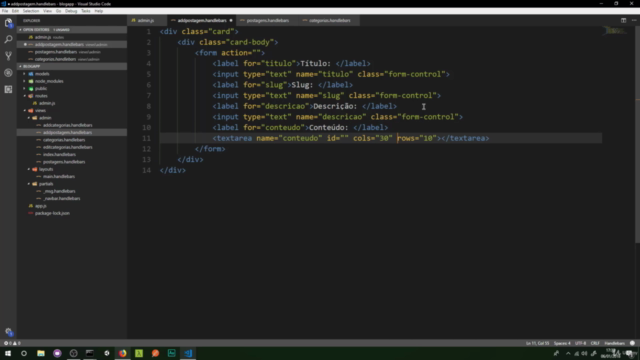Screen dimensions: 640x360
Task: Change file encoding UTF-8
Action: tap(580, 343)
